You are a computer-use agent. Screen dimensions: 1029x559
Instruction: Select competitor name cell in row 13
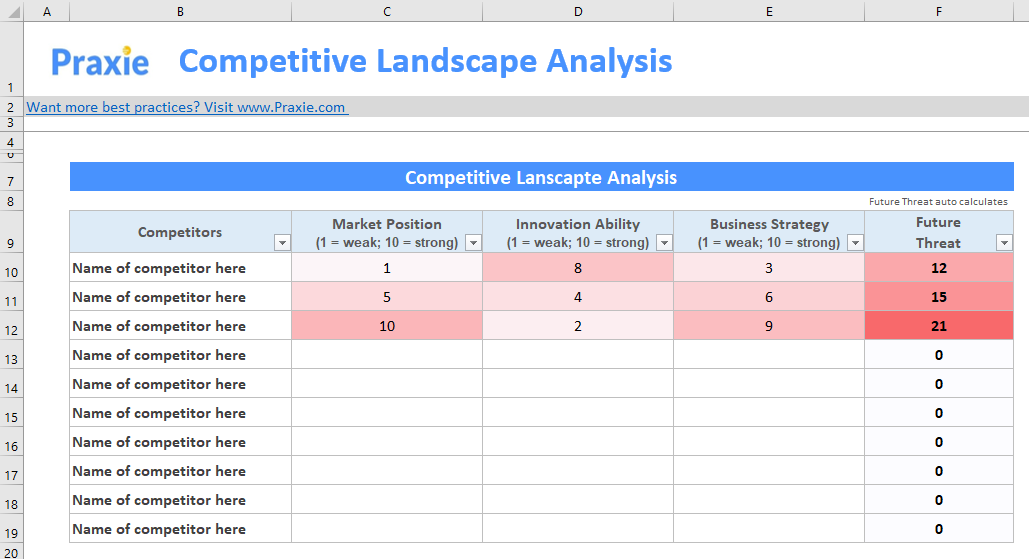tap(180, 354)
